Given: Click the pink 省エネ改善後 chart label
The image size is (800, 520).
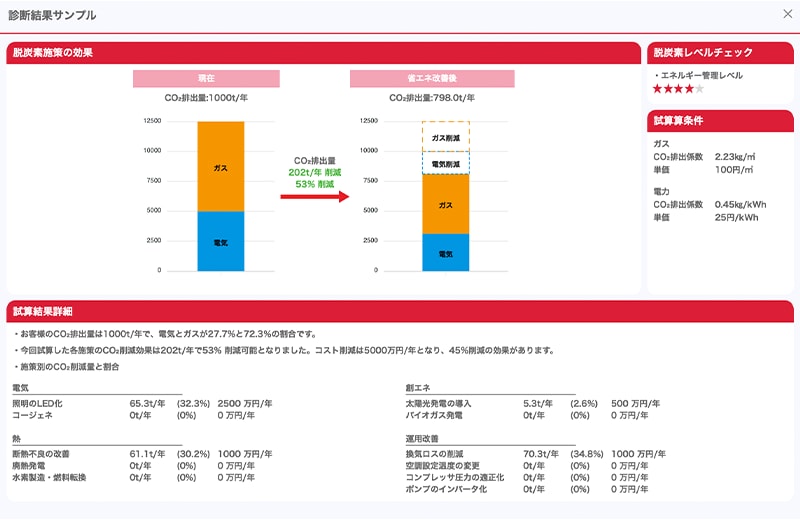Looking at the screenshot, I should point(432,78).
